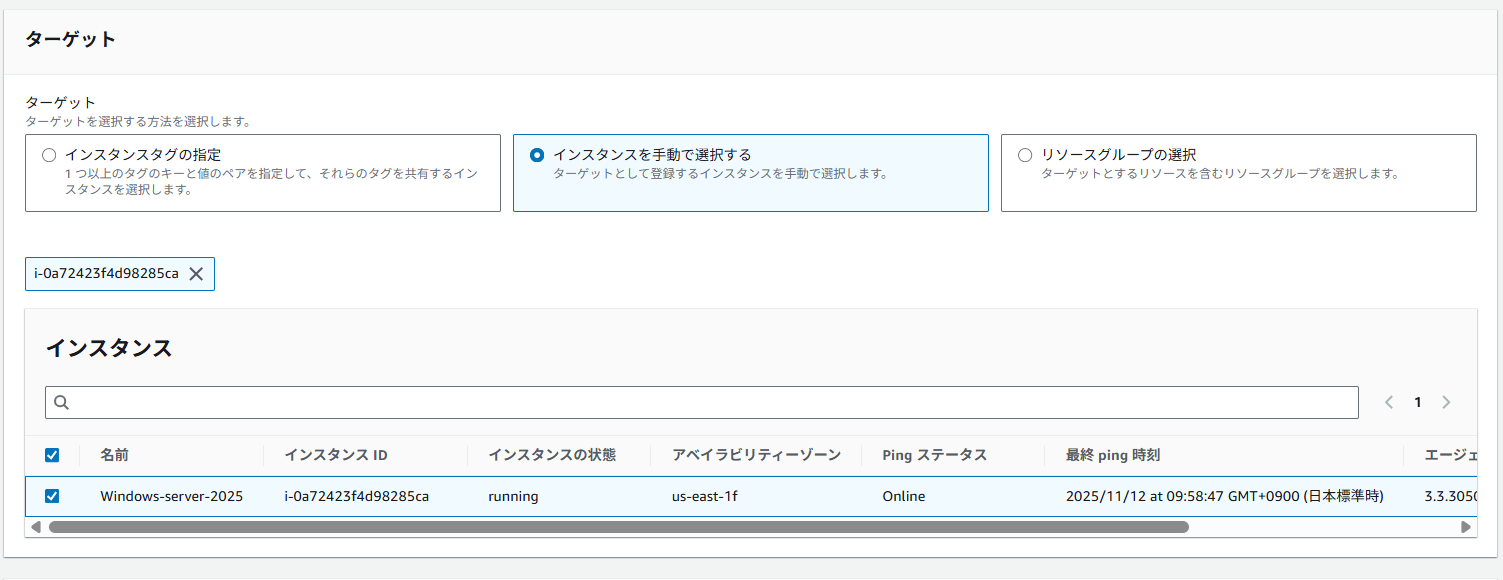Screen dimensions: 1503x580
Task: Click the search magnifier icon
Action: (x=61, y=402)
